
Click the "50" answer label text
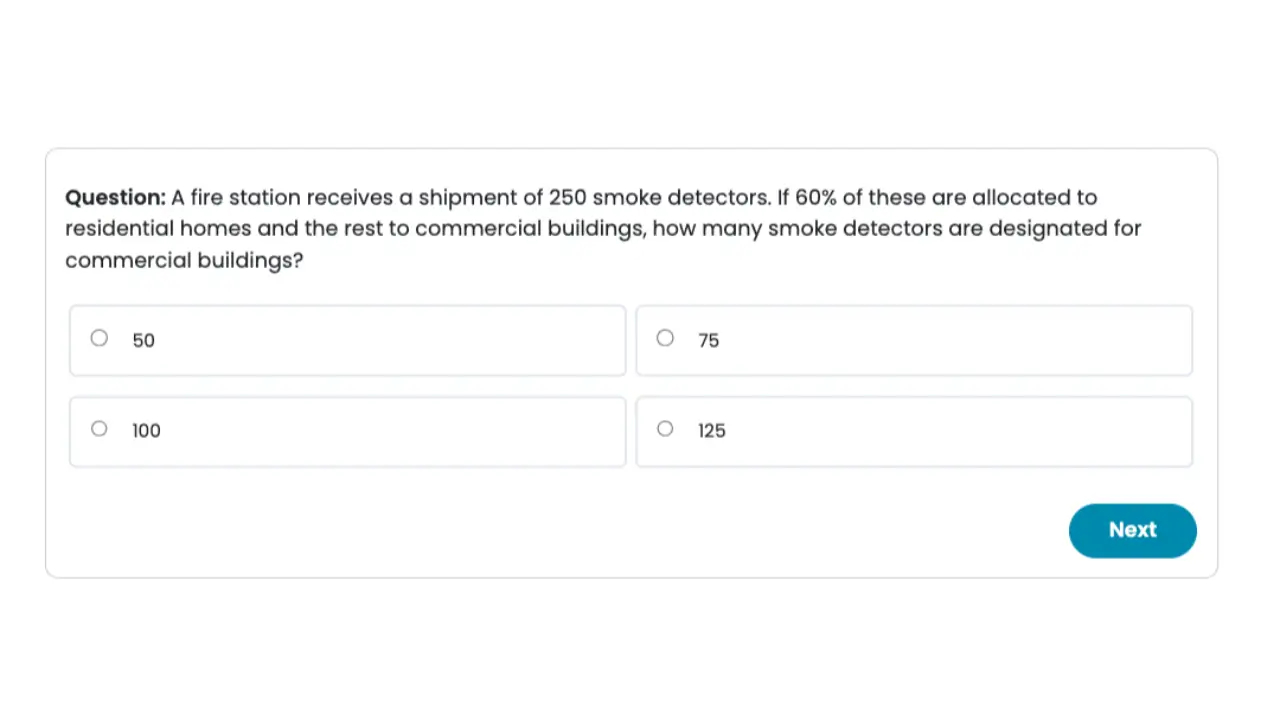[144, 341]
